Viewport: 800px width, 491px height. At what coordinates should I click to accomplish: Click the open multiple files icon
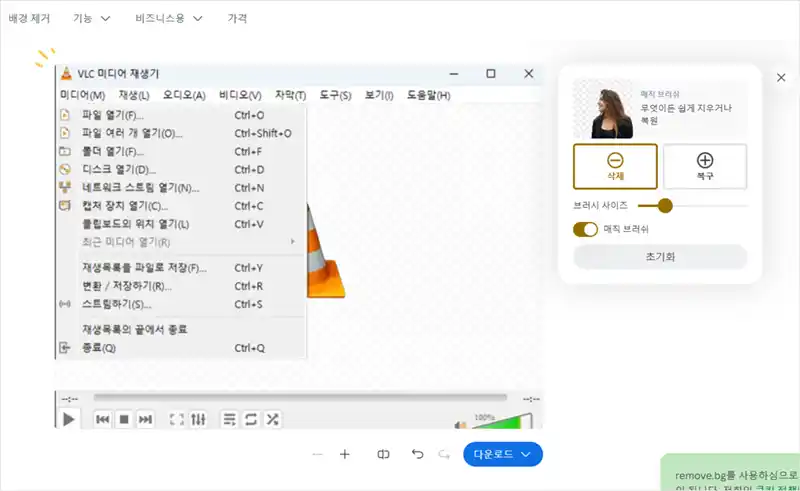tap(65, 133)
